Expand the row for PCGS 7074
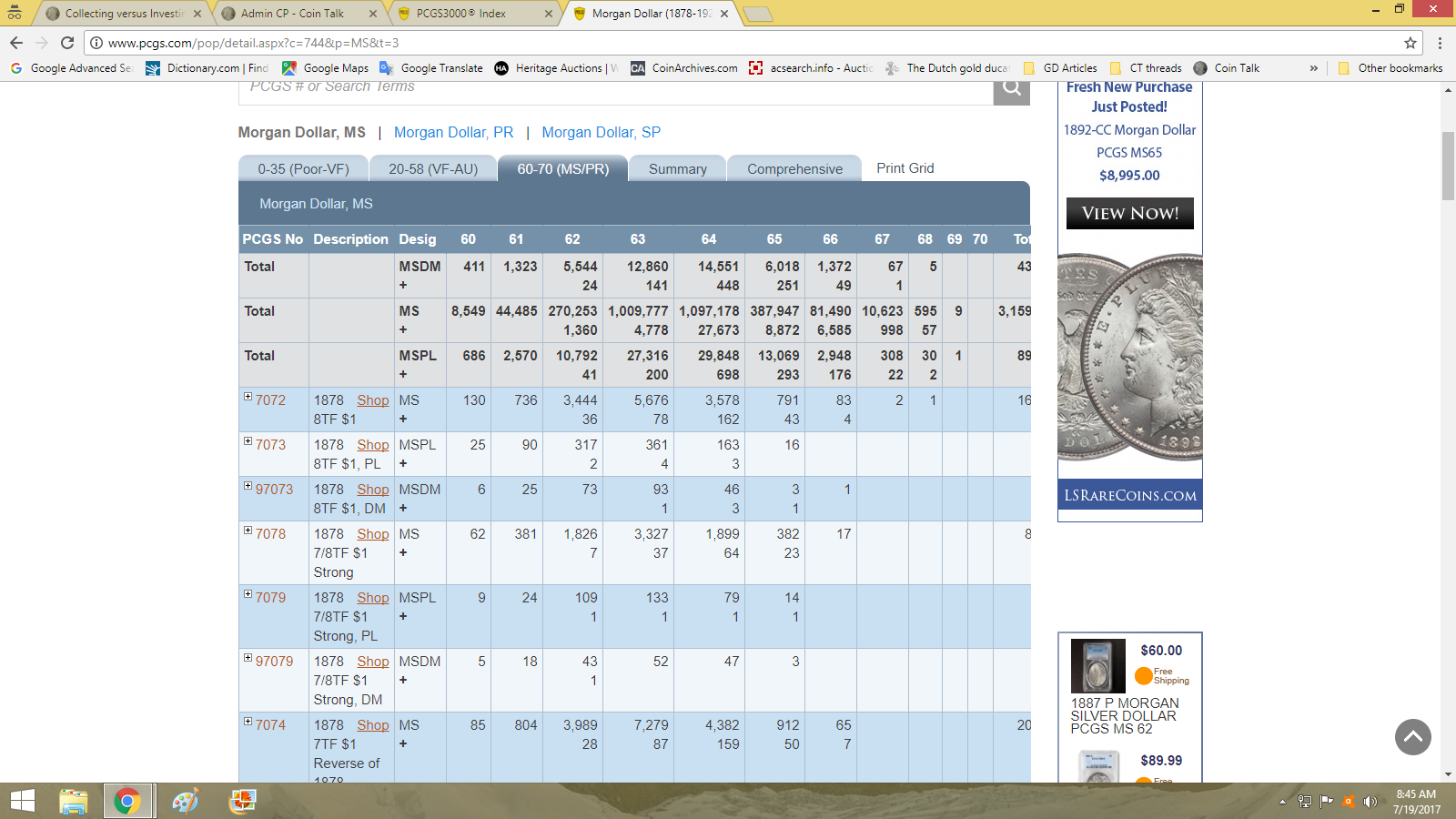1456x819 pixels. point(248,722)
